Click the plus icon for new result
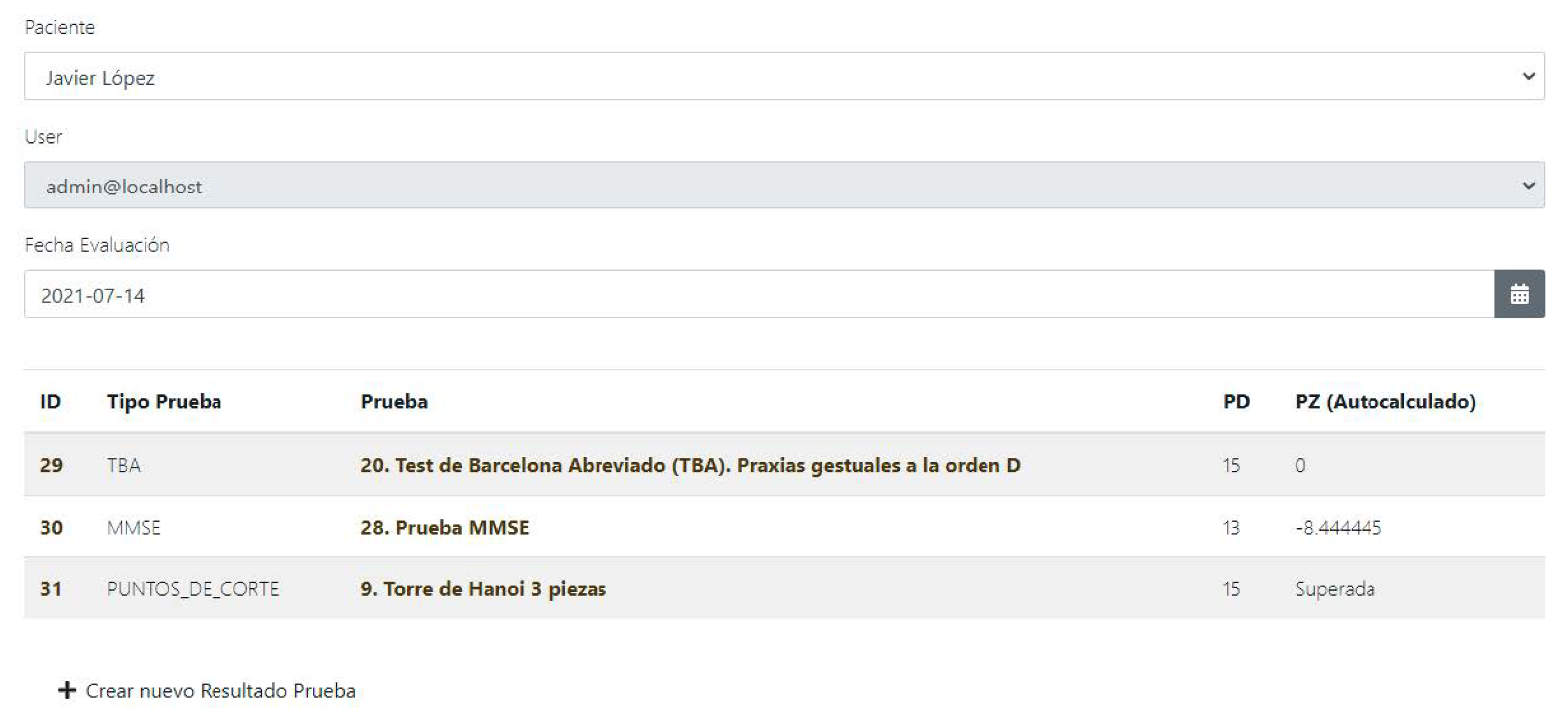The width and height of the screenshot is (1568, 722). [x=67, y=690]
